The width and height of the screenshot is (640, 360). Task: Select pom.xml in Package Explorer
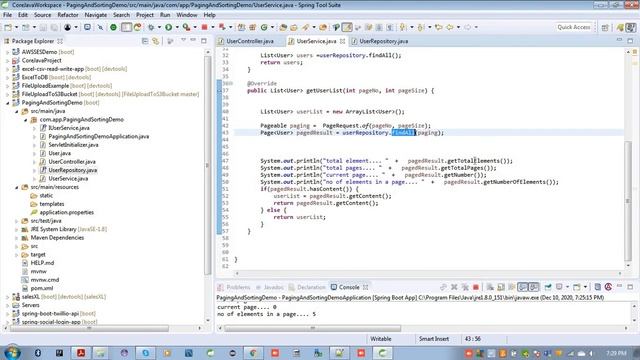[x=42, y=289]
